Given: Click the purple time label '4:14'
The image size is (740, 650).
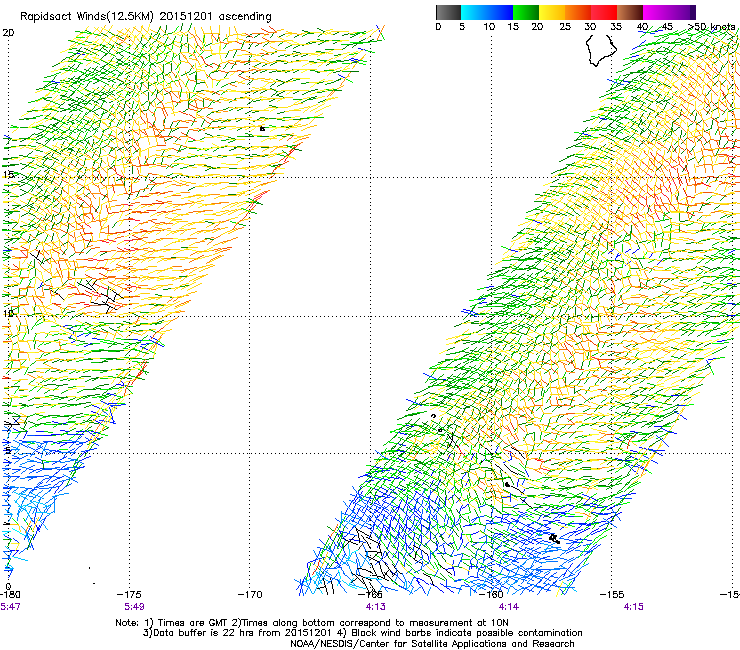Looking at the screenshot, I should coord(509,607).
